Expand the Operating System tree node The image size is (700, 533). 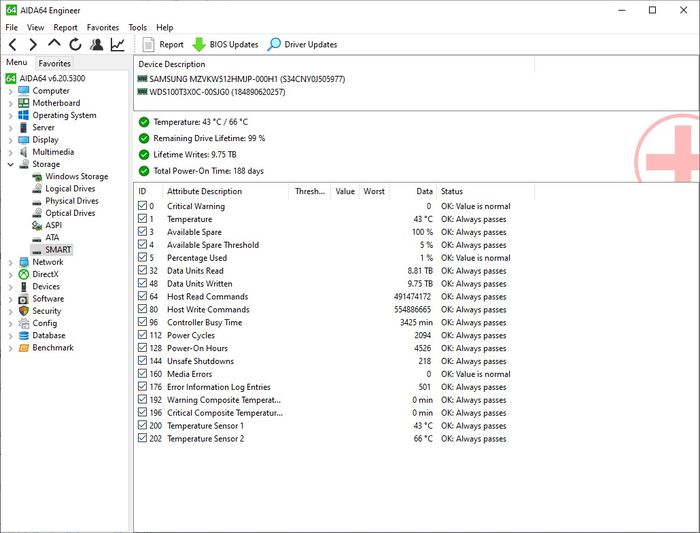coord(10,116)
